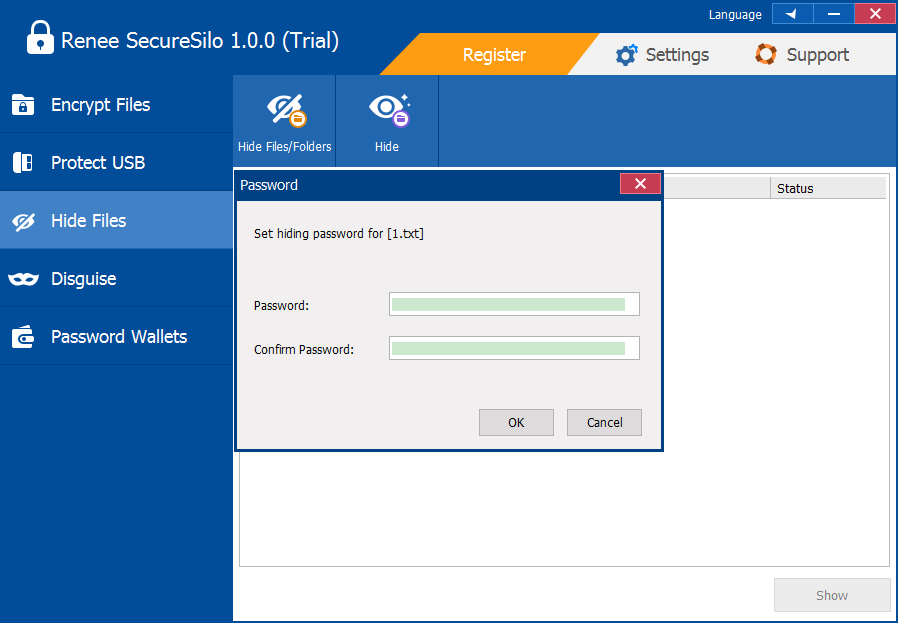Close the Password dialog
Image resolution: width=898 pixels, height=623 pixels.
click(640, 184)
